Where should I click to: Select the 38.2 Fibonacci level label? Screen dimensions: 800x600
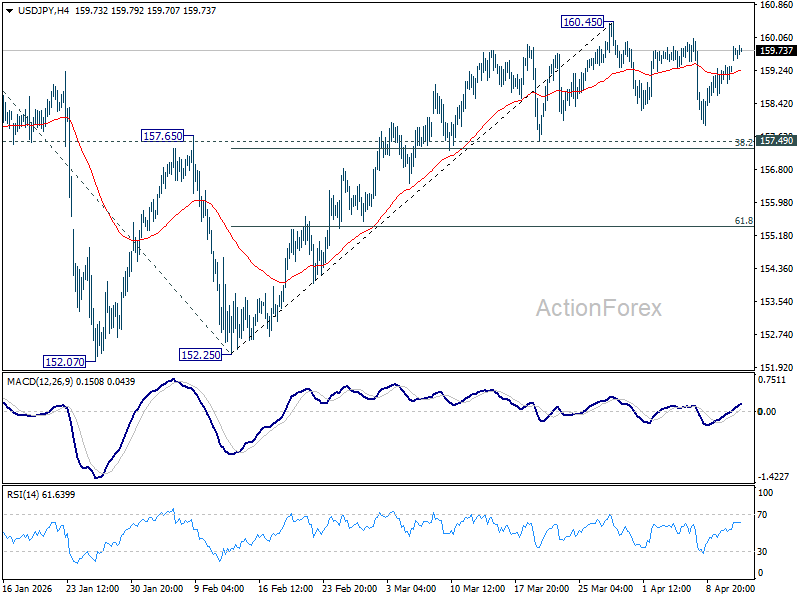tap(743, 143)
